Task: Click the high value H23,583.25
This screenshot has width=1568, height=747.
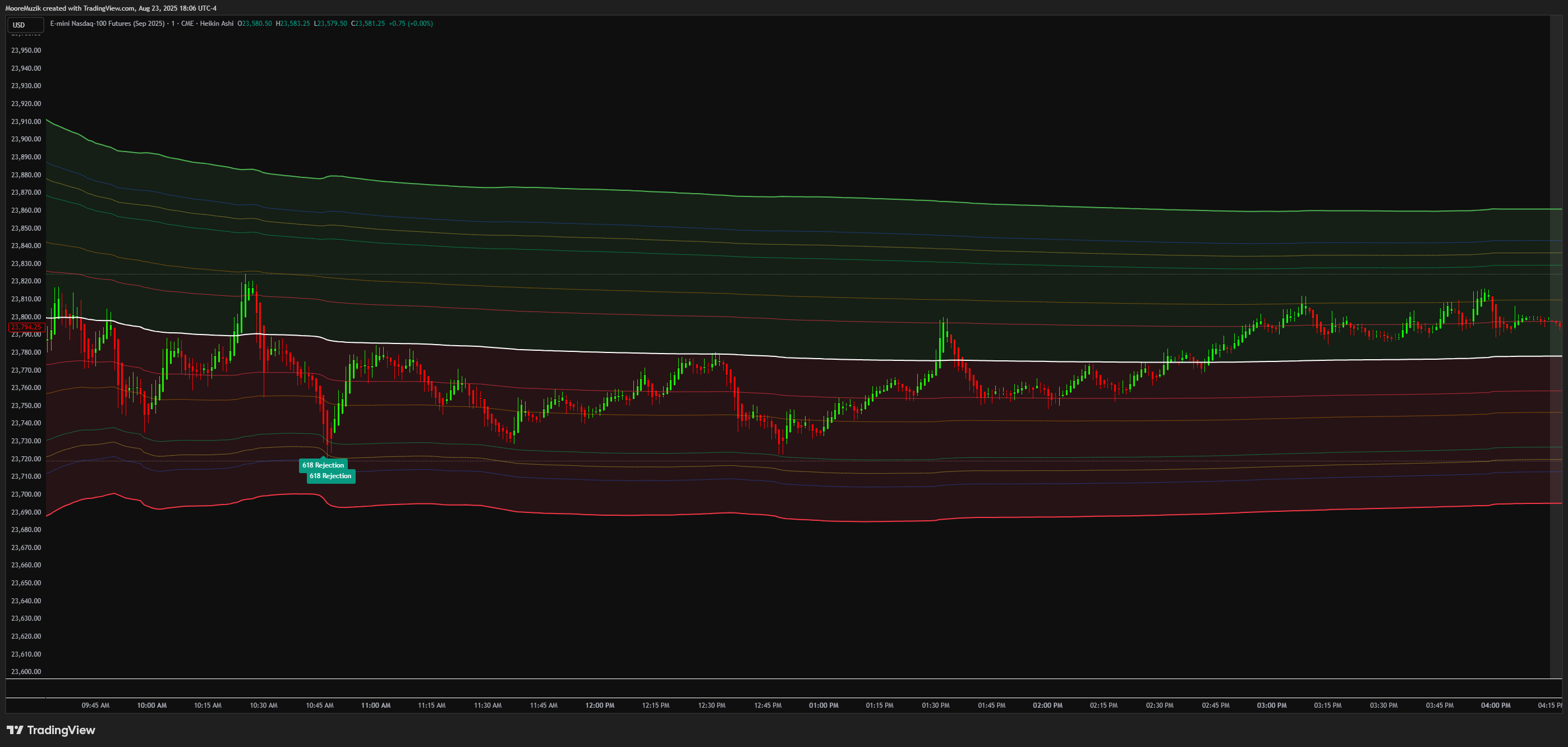Action: coord(293,24)
